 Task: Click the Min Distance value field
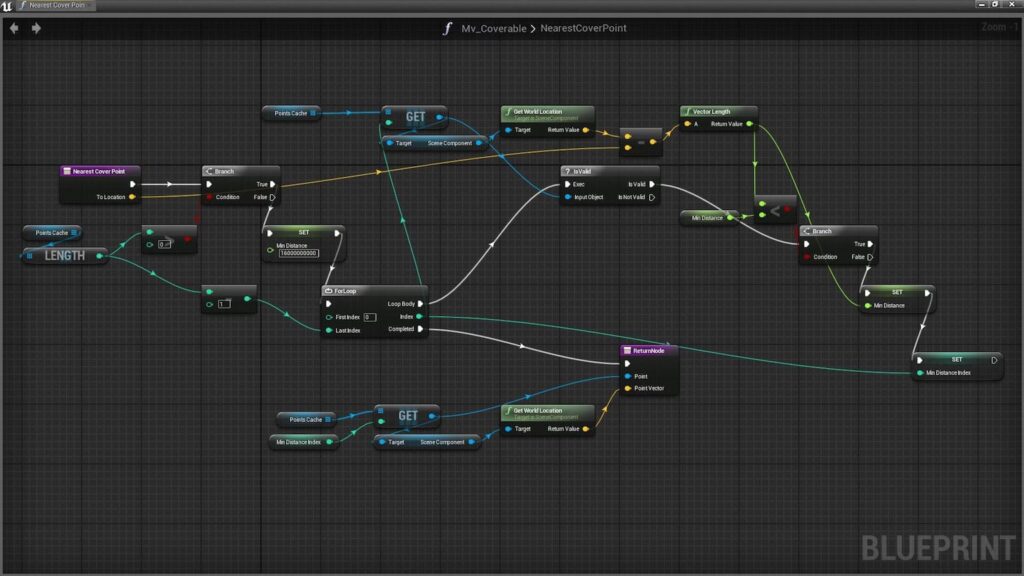point(298,253)
